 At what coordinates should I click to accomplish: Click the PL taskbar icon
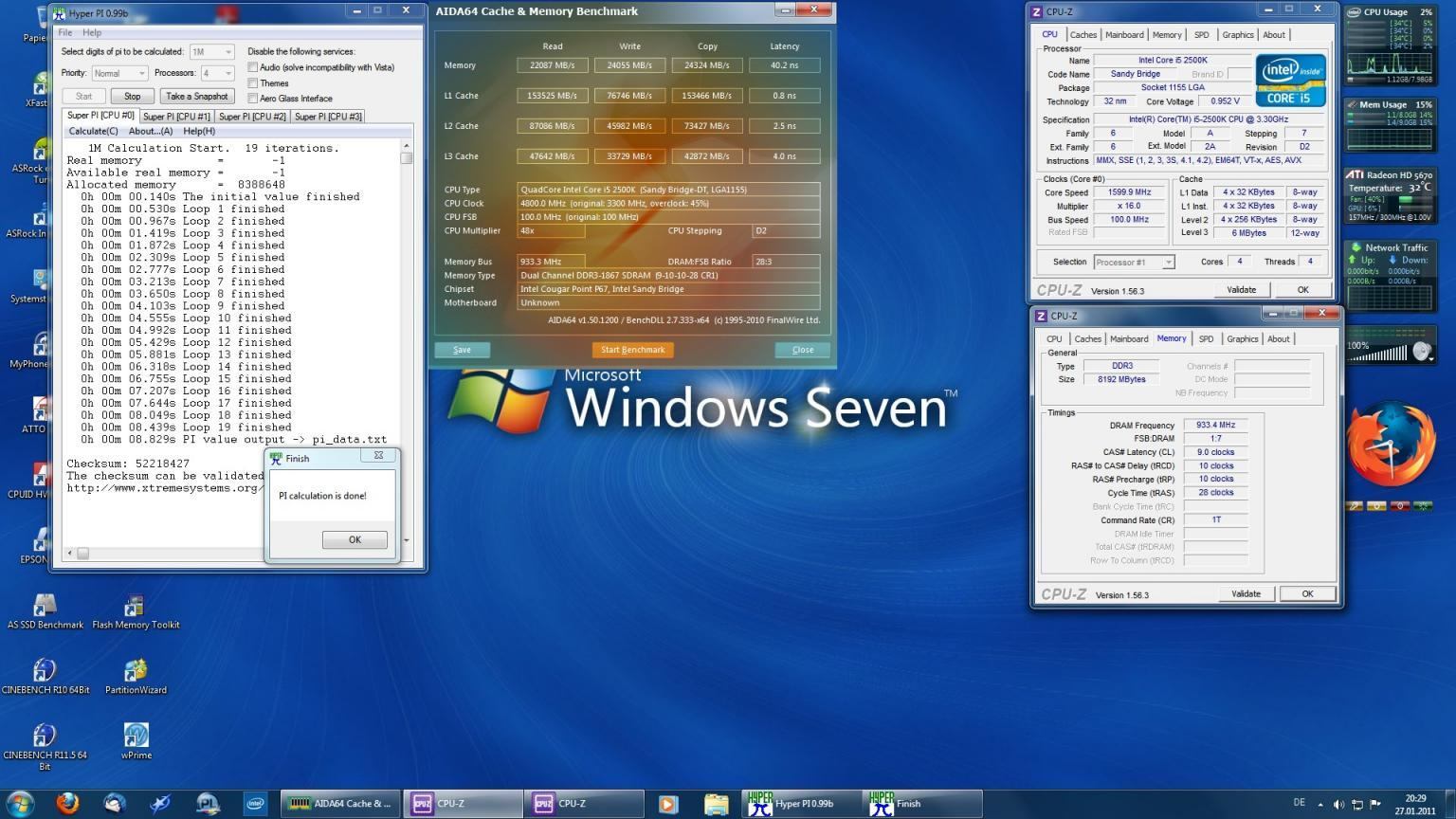(x=208, y=804)
